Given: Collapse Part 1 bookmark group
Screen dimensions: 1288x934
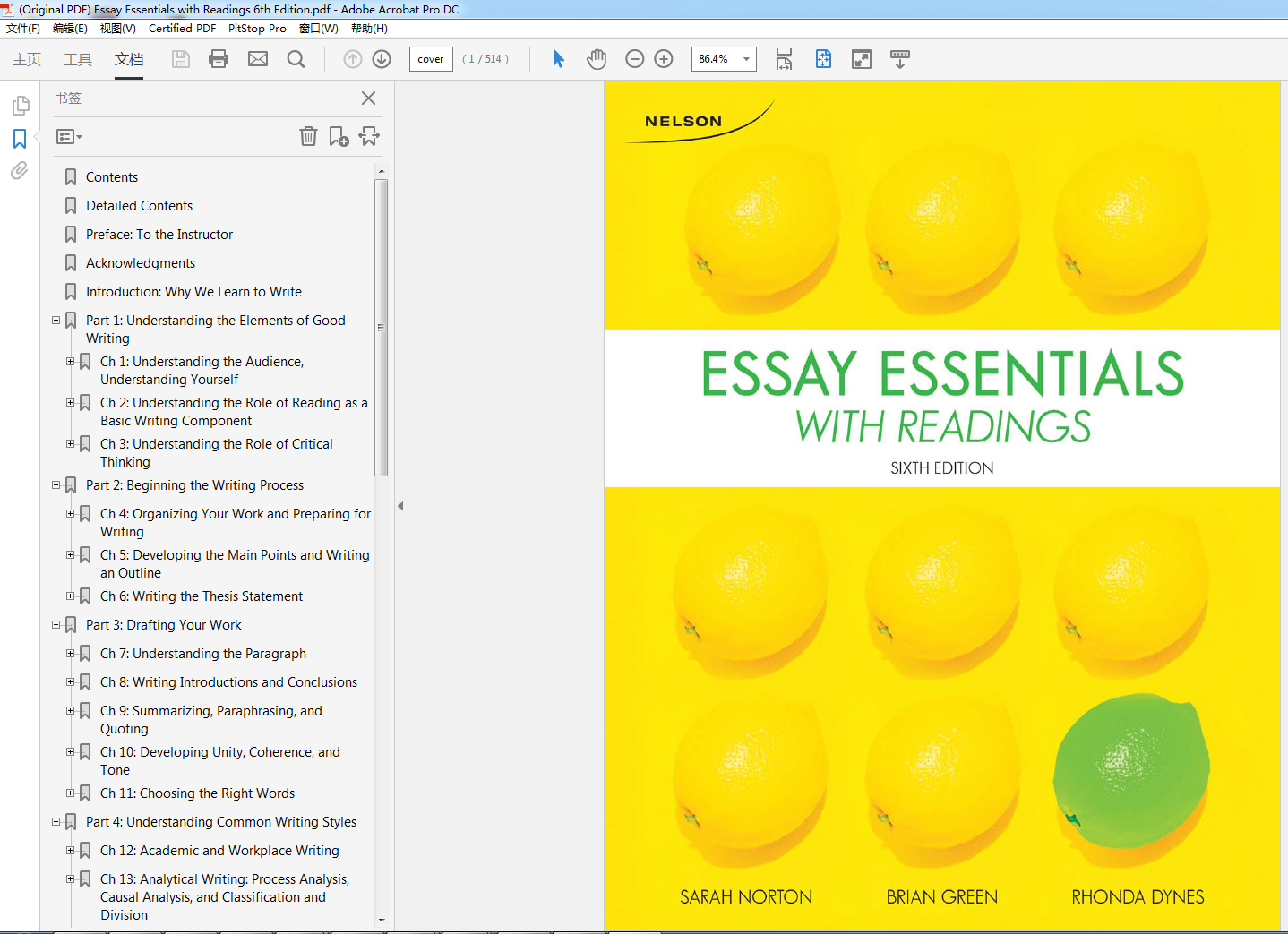Looking at the screenshot, I should pyautogui.click(x=56, y=320).
